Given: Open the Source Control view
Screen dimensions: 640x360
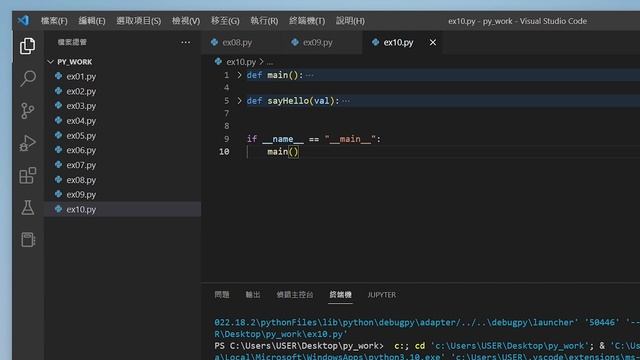Looking at the screenshot, I should (27, 111).
